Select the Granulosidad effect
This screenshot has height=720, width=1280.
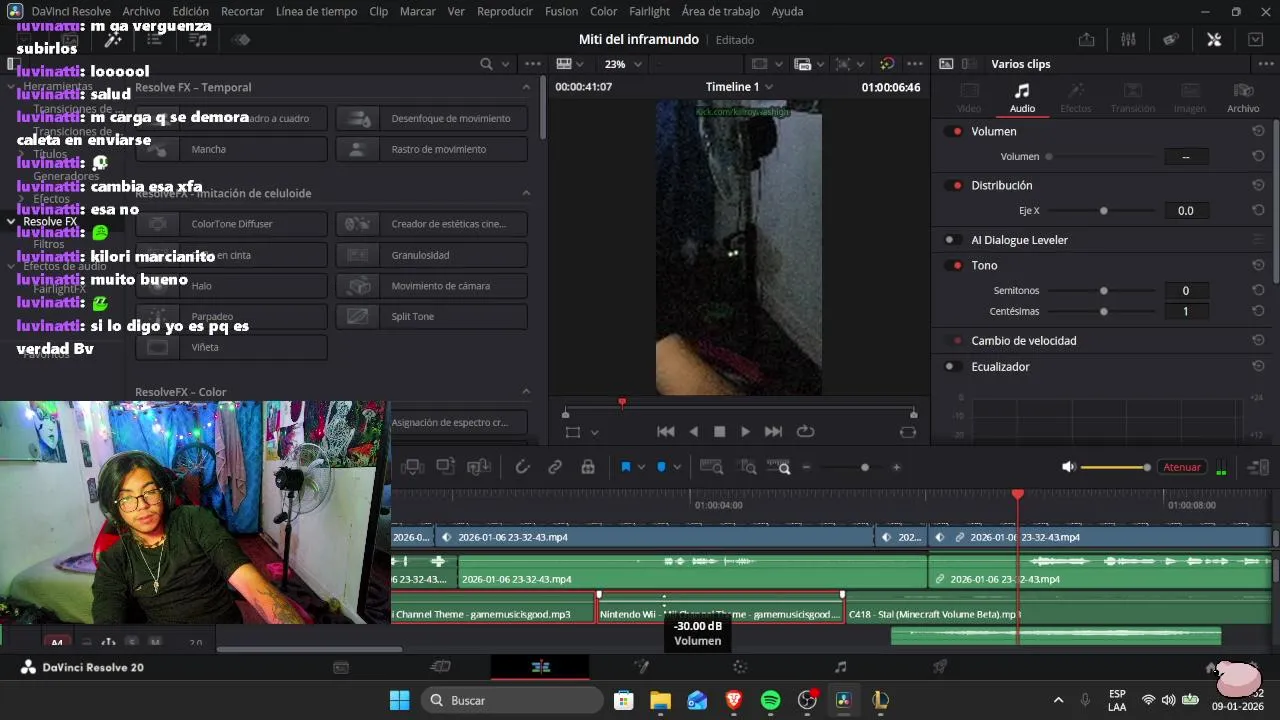431,255
